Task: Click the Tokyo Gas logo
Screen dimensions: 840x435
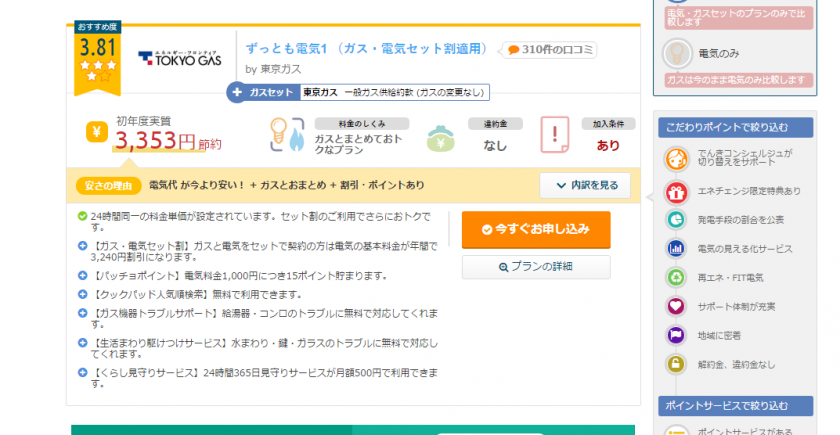Action: [x=179, y=58]
